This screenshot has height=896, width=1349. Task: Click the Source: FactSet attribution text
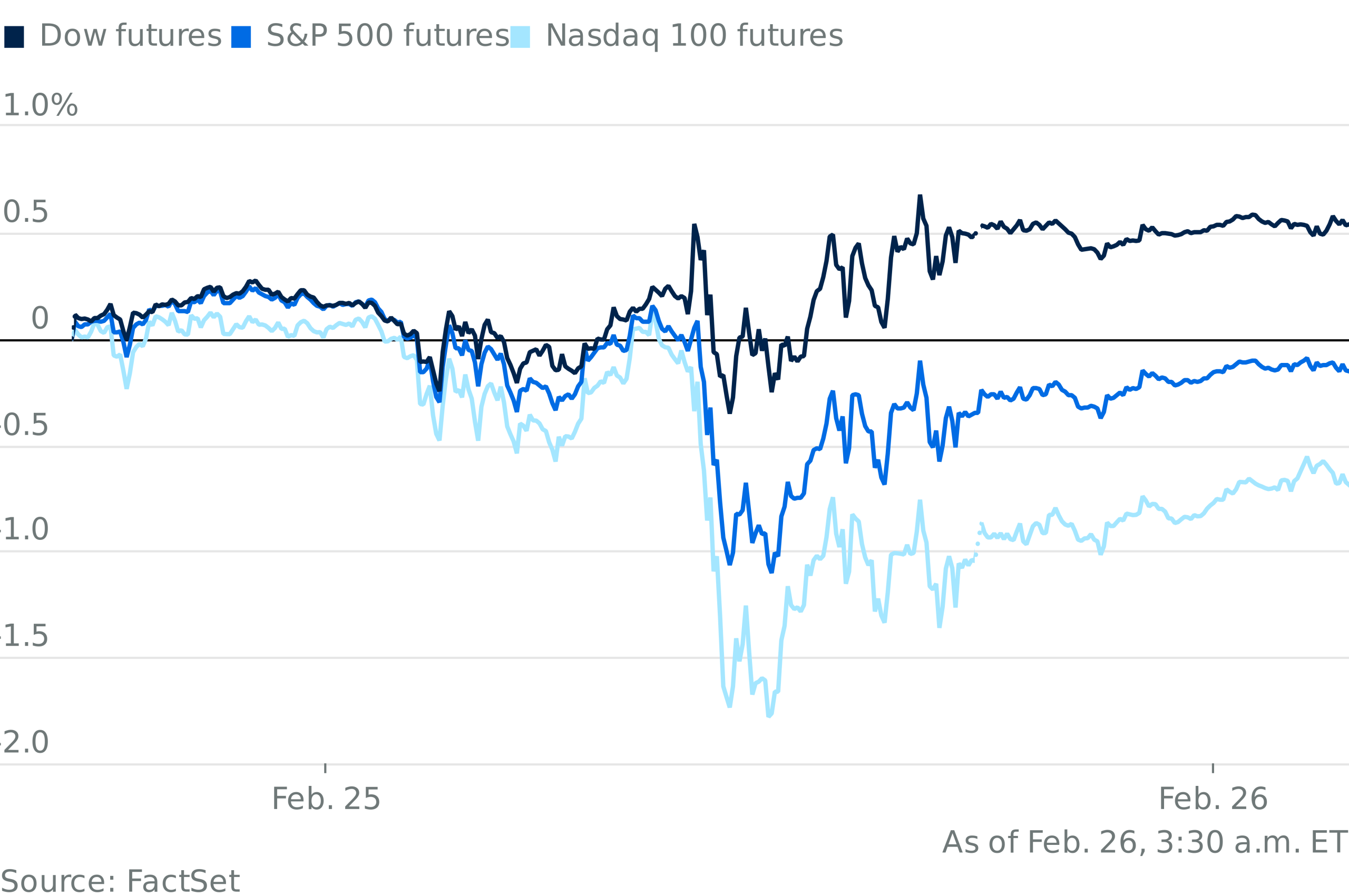click(121, 882)
